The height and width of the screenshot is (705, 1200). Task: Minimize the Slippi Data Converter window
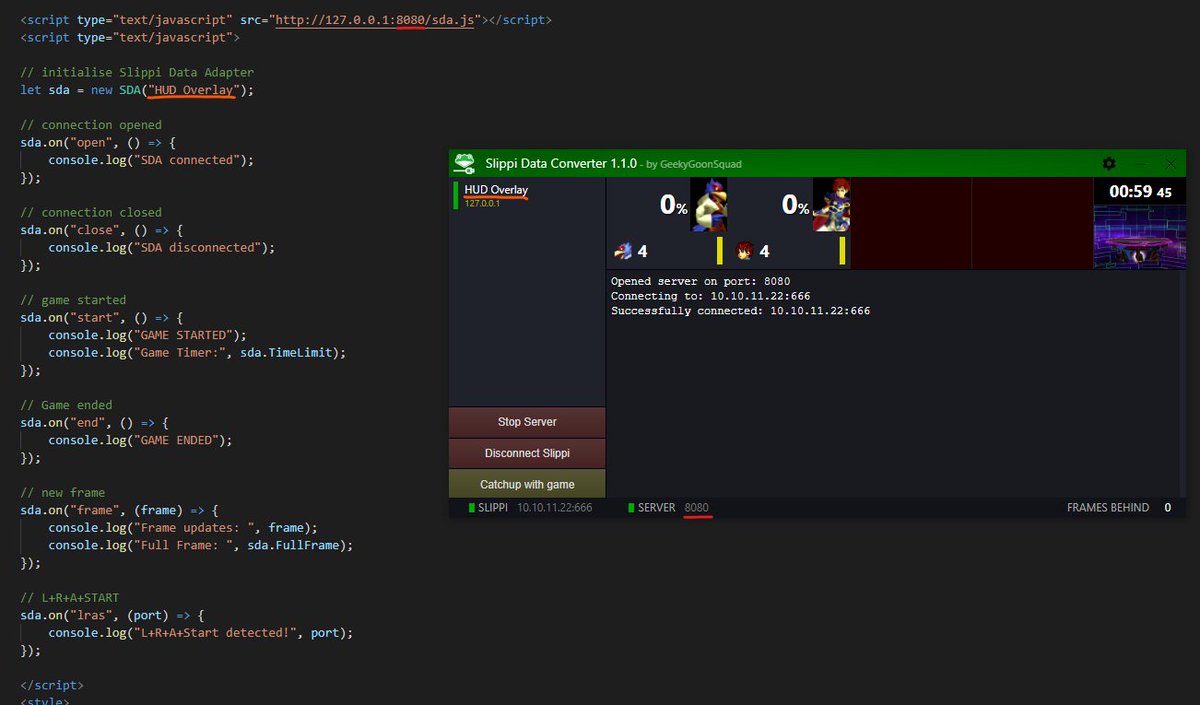(x=1140, y=163)
